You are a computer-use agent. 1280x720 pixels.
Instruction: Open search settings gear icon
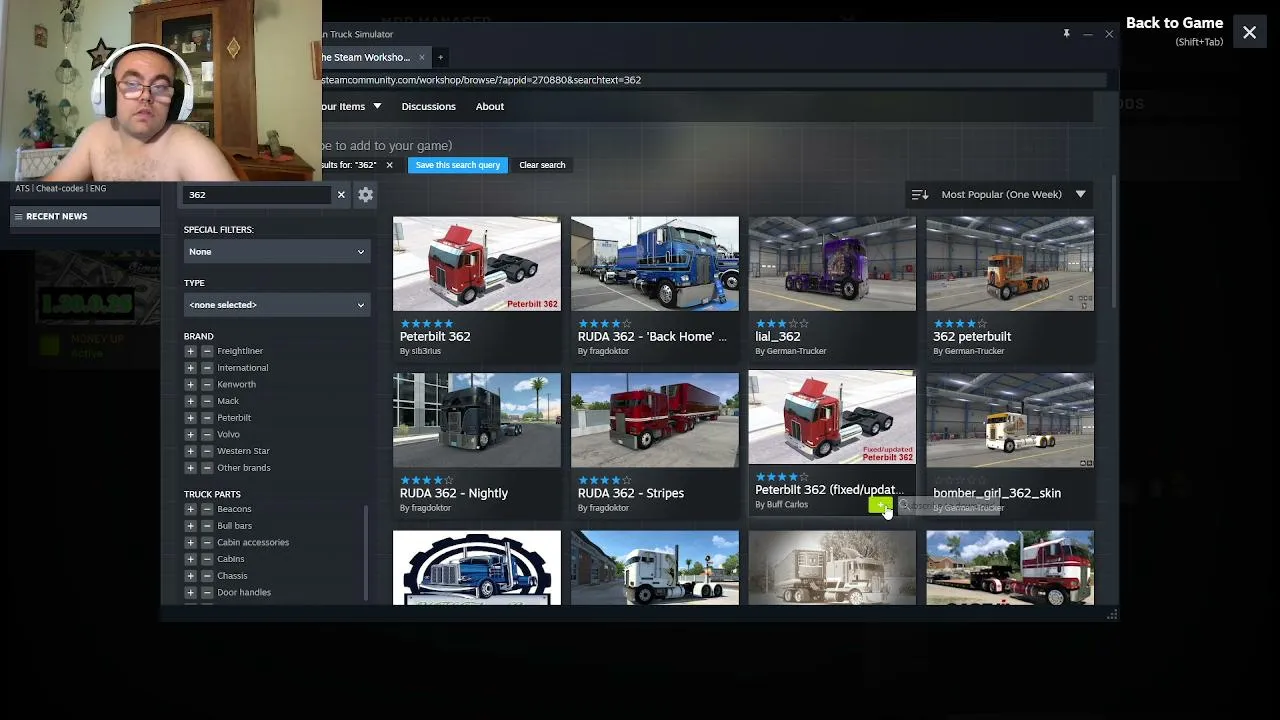pyautogui.click(x=366, y=195)
